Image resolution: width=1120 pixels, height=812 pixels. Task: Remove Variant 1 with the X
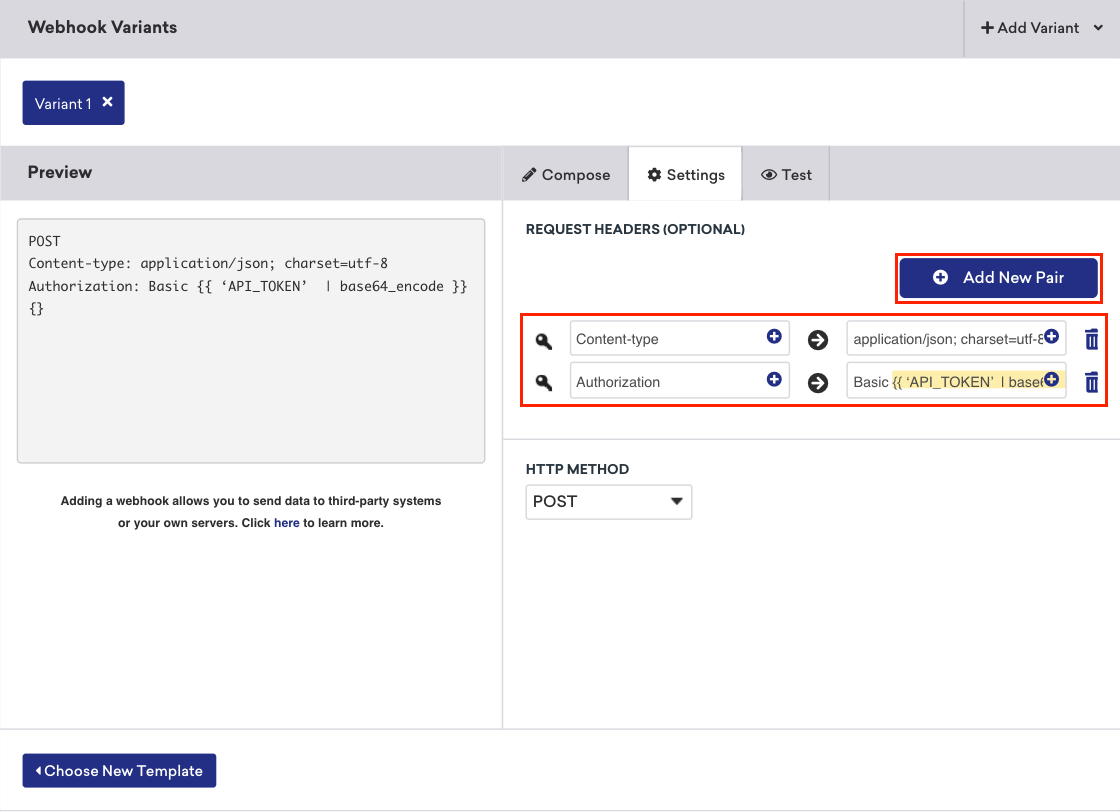tap(107, 102)
